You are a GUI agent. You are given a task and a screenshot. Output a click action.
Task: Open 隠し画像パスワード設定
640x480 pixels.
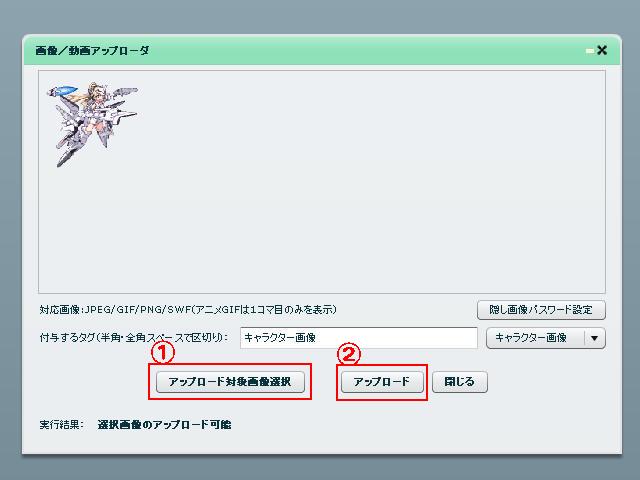[x=541, y=309]
